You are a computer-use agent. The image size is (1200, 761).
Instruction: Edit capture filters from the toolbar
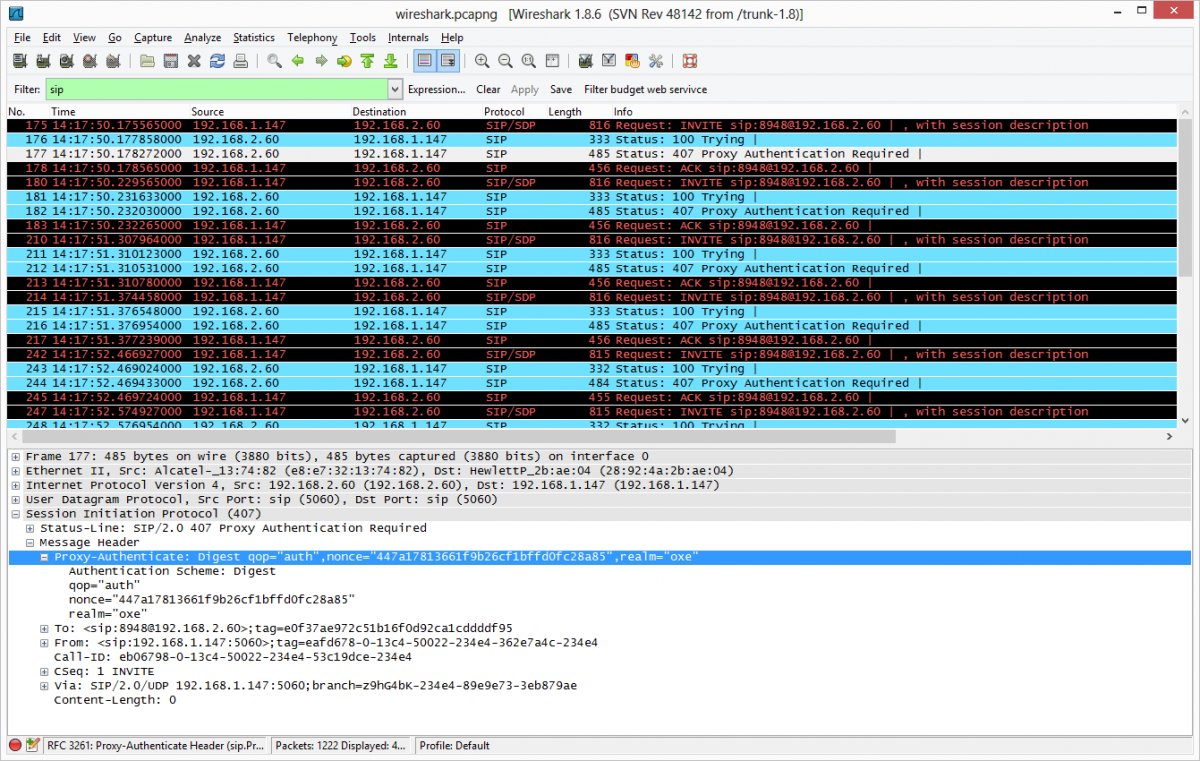[586, 61]
